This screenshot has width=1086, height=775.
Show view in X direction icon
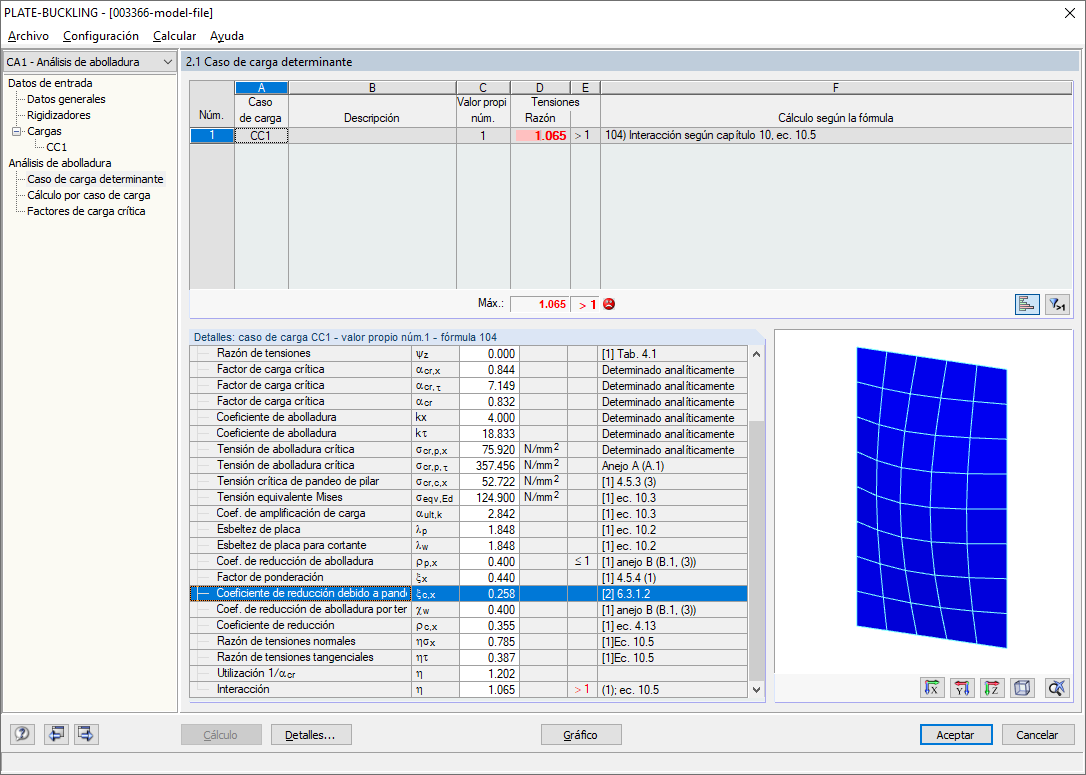[933, 688]
